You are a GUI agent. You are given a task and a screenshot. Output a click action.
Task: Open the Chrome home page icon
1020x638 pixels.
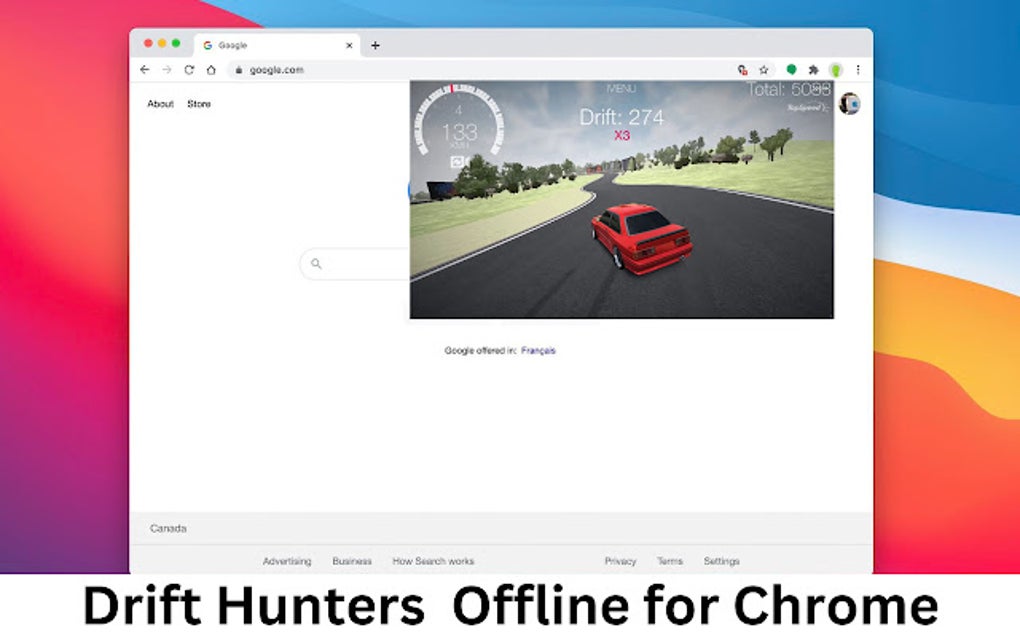[209, 70]
